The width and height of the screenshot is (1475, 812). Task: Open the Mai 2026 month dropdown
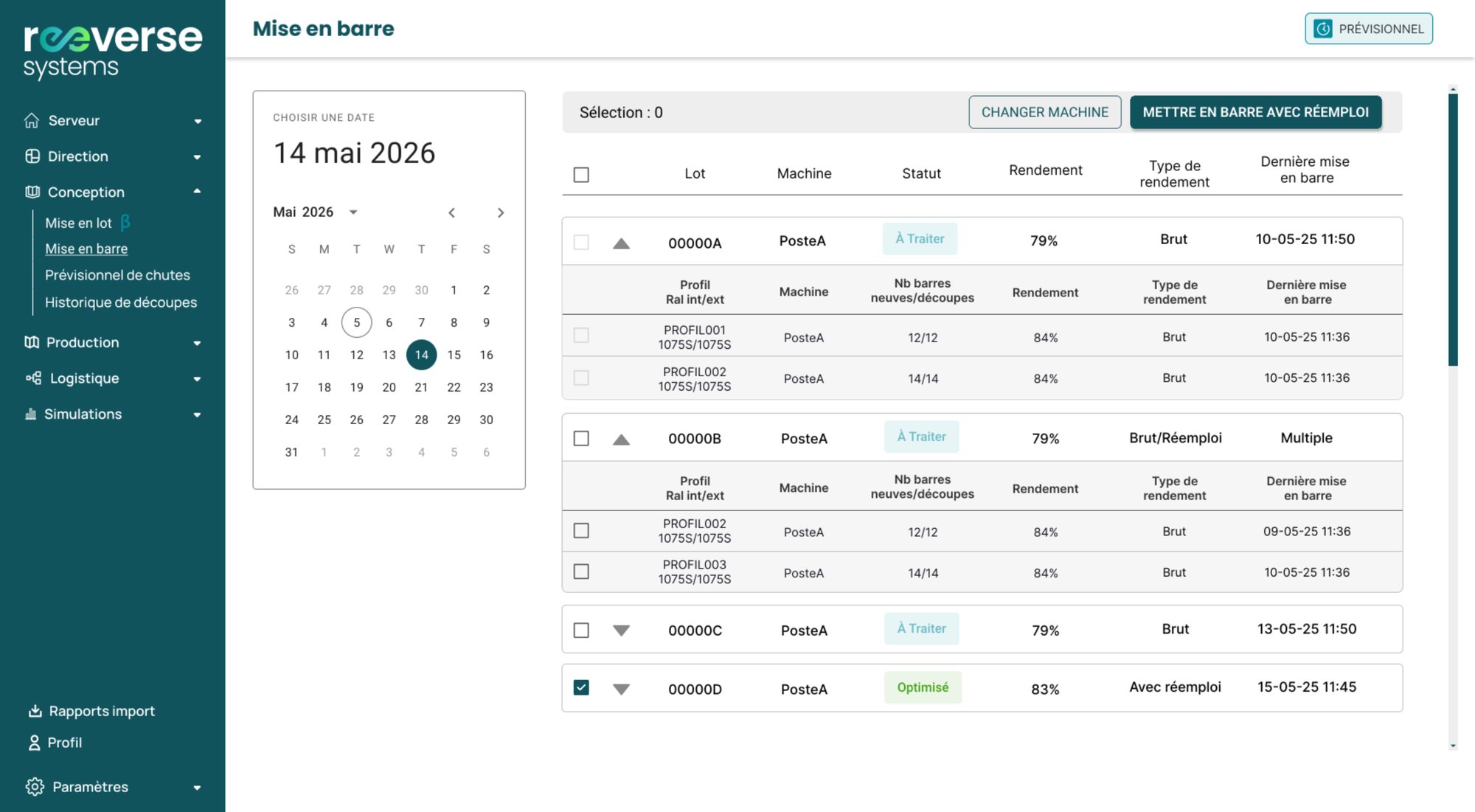[x=353, y=212]
